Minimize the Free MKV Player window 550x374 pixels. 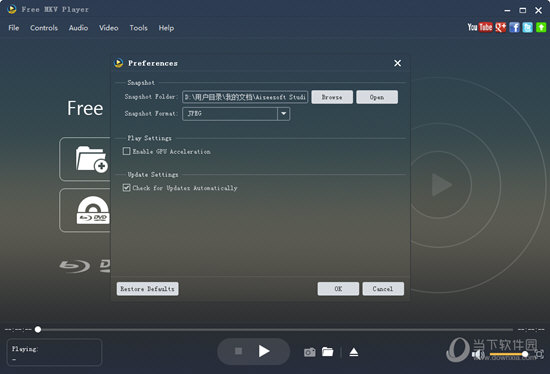coord(507,11)
